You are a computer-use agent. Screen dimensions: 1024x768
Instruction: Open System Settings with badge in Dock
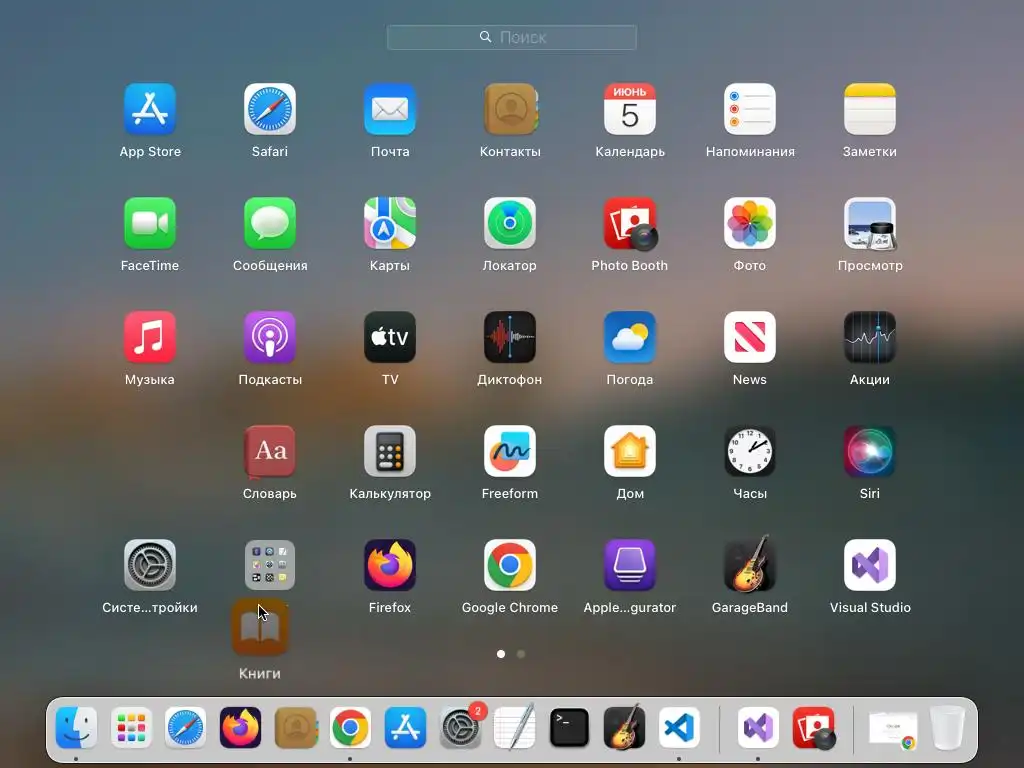[x=460, y=728]
